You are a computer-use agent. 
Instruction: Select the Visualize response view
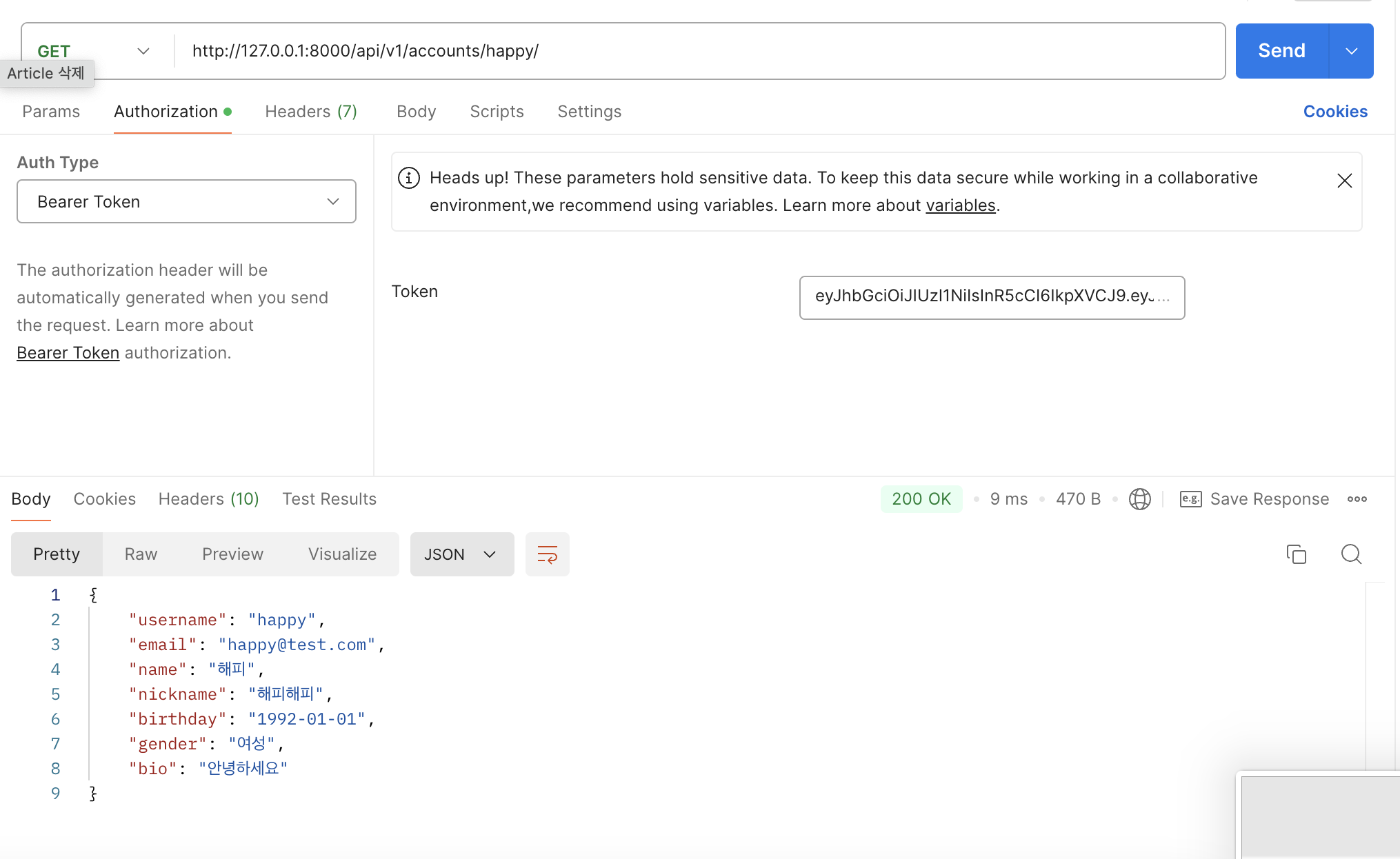coord(342,554)
